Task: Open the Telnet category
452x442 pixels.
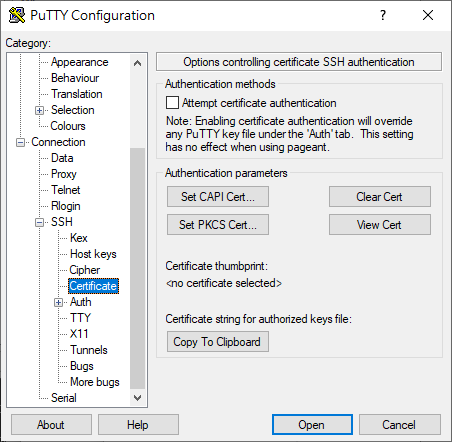Action: point(66,190)
